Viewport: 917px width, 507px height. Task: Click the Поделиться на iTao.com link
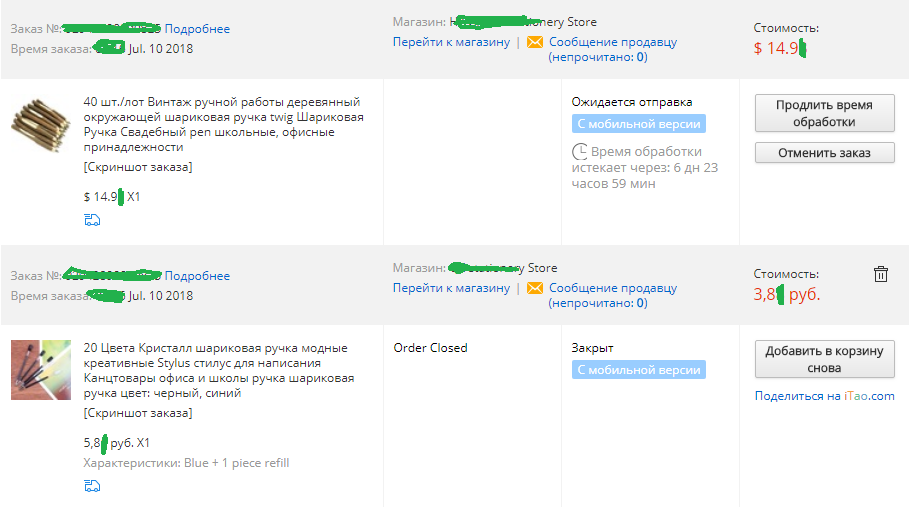(825, 396)
